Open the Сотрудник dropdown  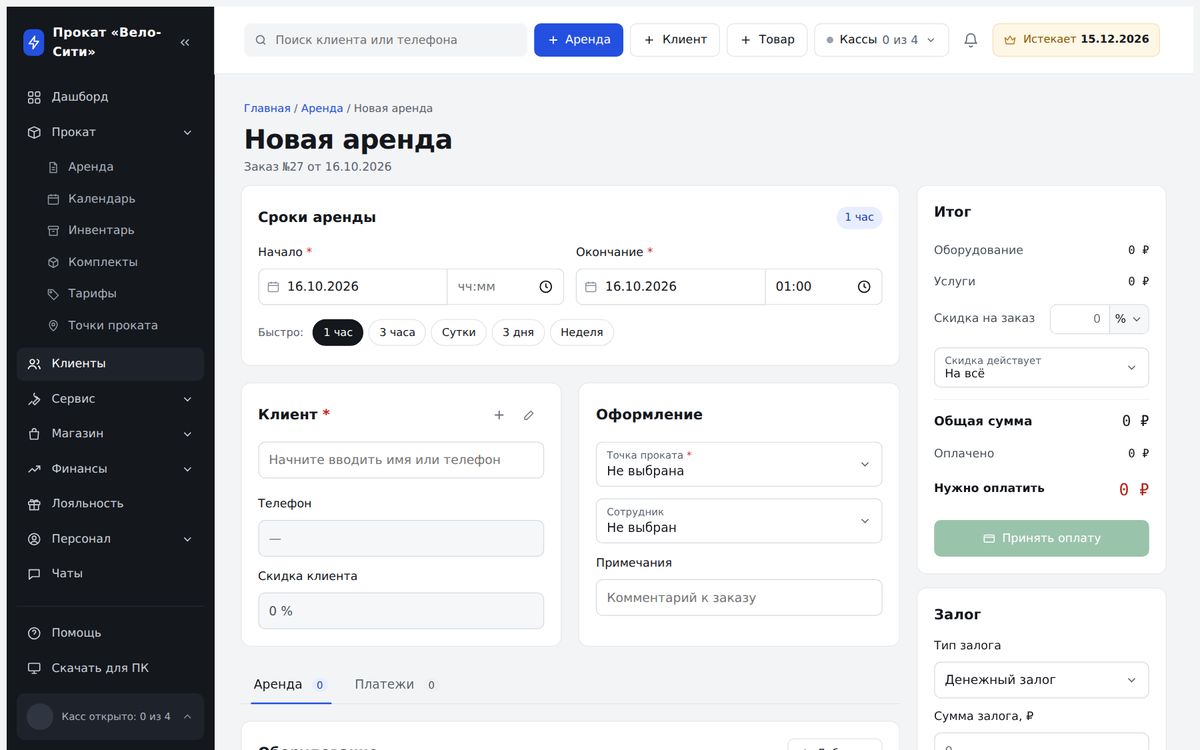tap(739, 521)
